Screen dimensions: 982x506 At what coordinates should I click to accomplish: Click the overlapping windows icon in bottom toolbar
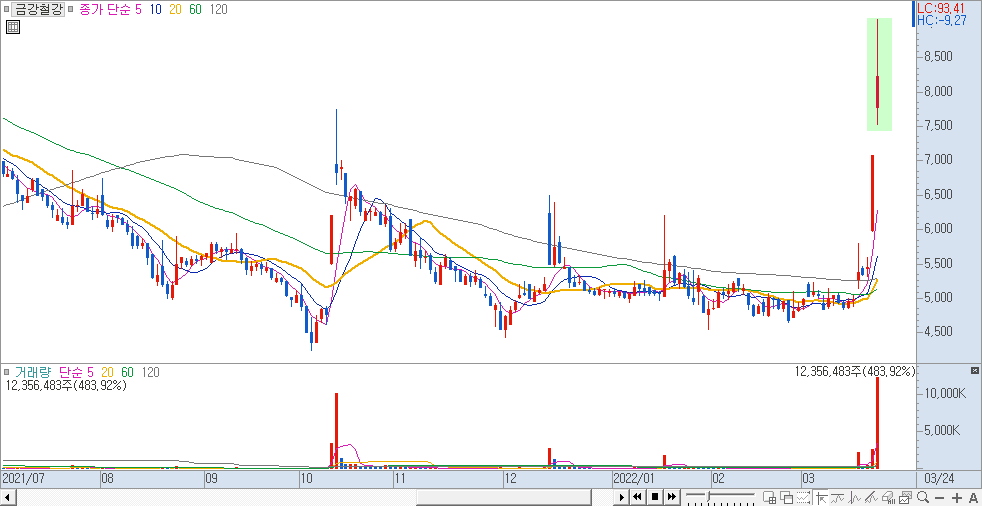pos(787,497)
